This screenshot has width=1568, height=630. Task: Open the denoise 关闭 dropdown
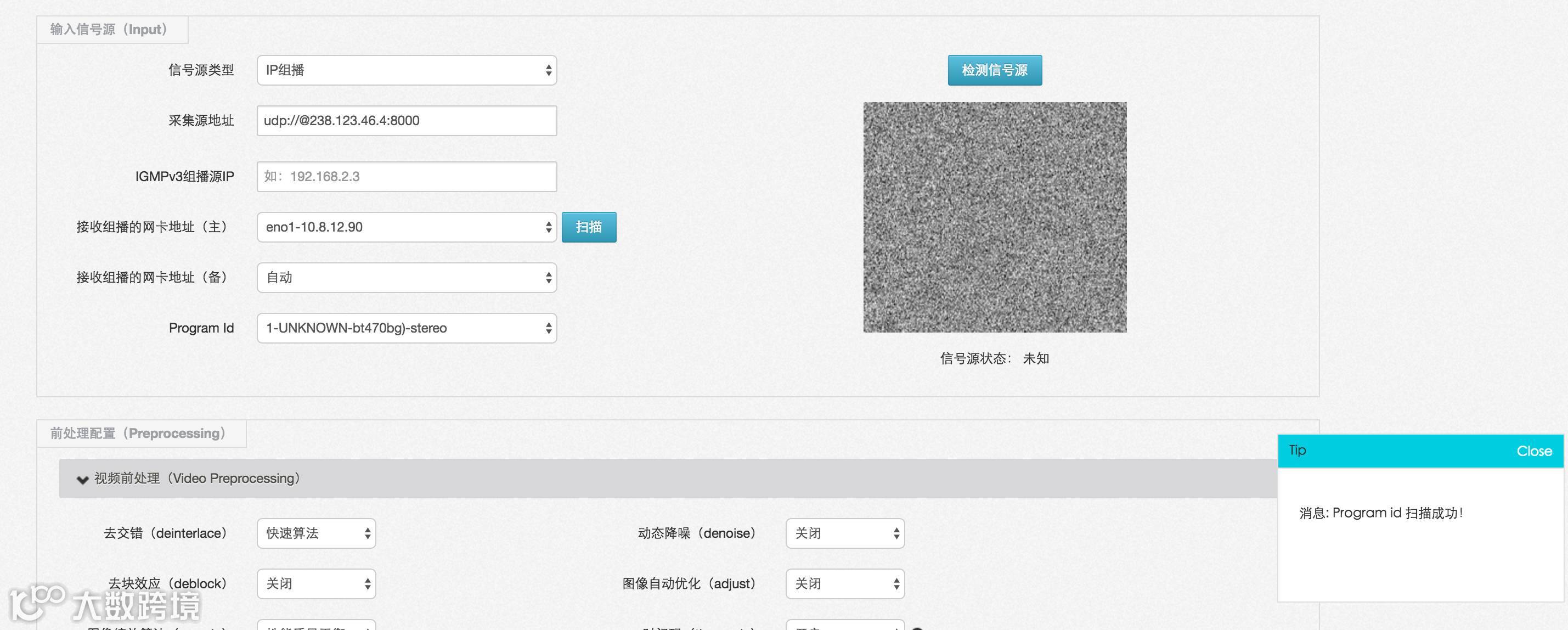pyautogui.click(x=844, y=533)
